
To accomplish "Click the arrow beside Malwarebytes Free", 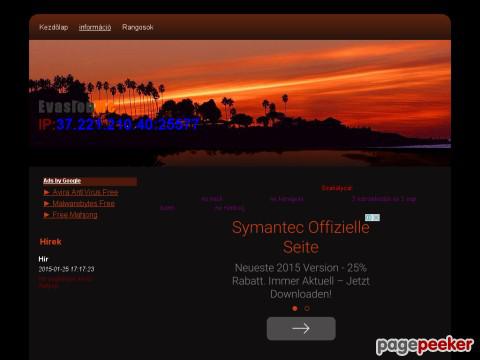I will 47,203.
